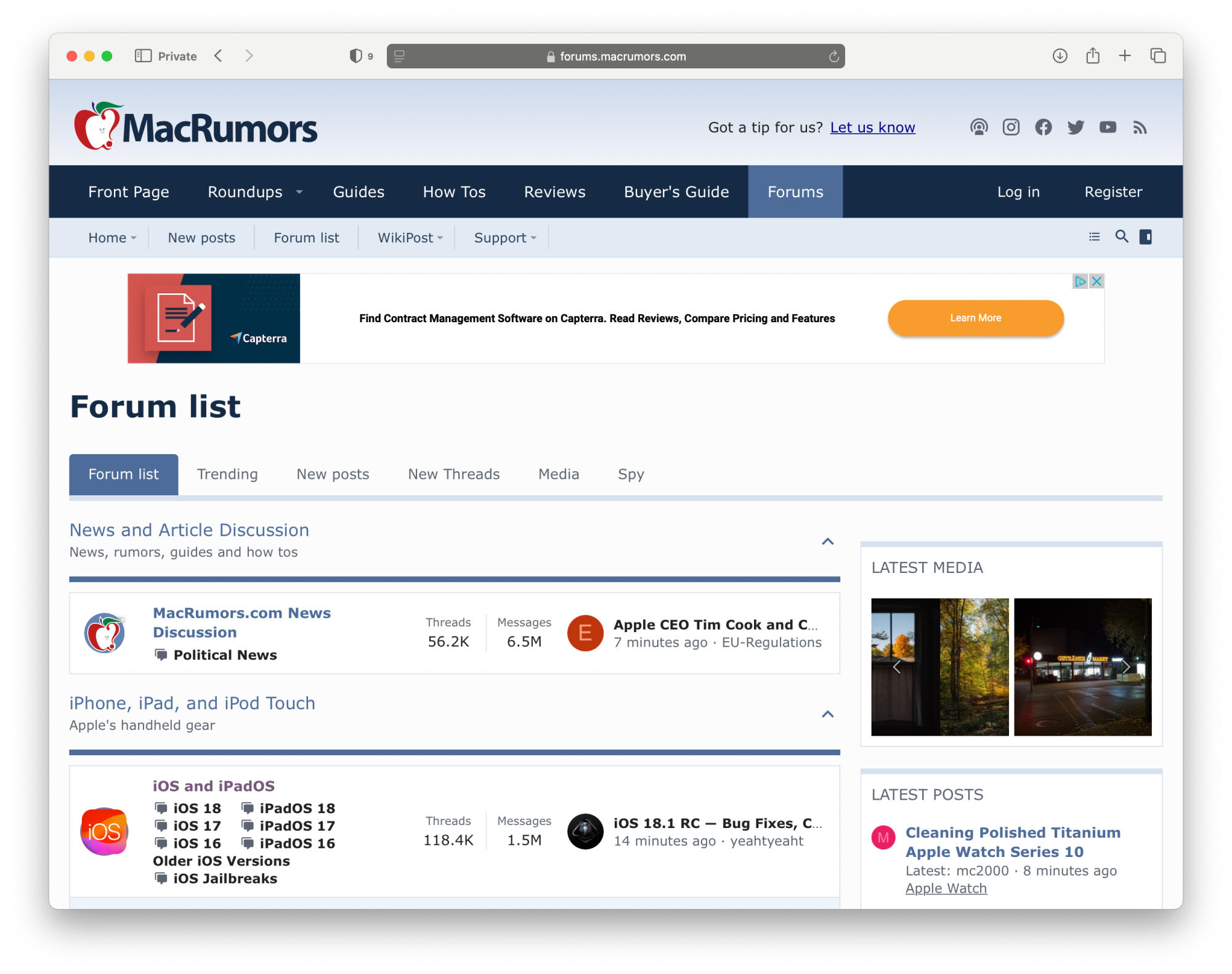Click the Apple Watch forum link

pyautogui.click(x=946, y=888)
